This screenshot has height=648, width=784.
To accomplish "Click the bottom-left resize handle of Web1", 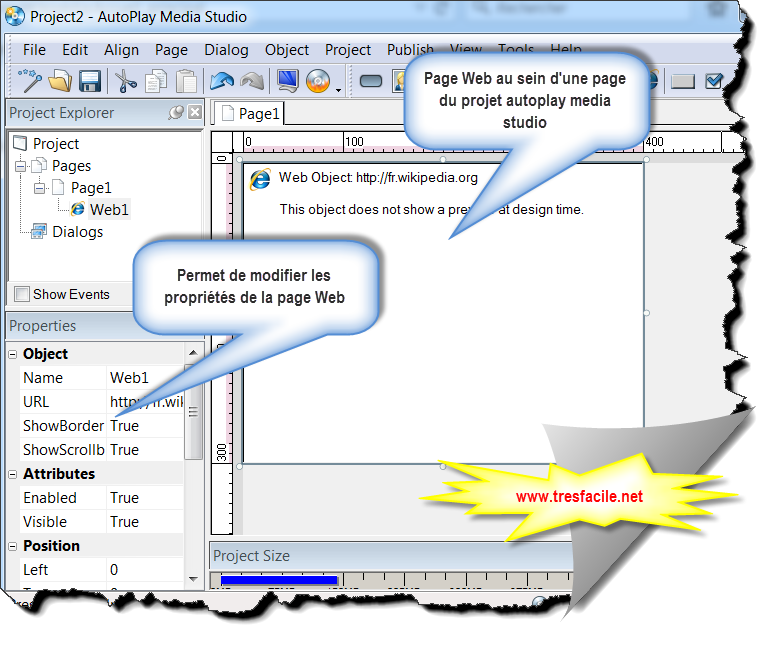I will [x=240, y=466].
